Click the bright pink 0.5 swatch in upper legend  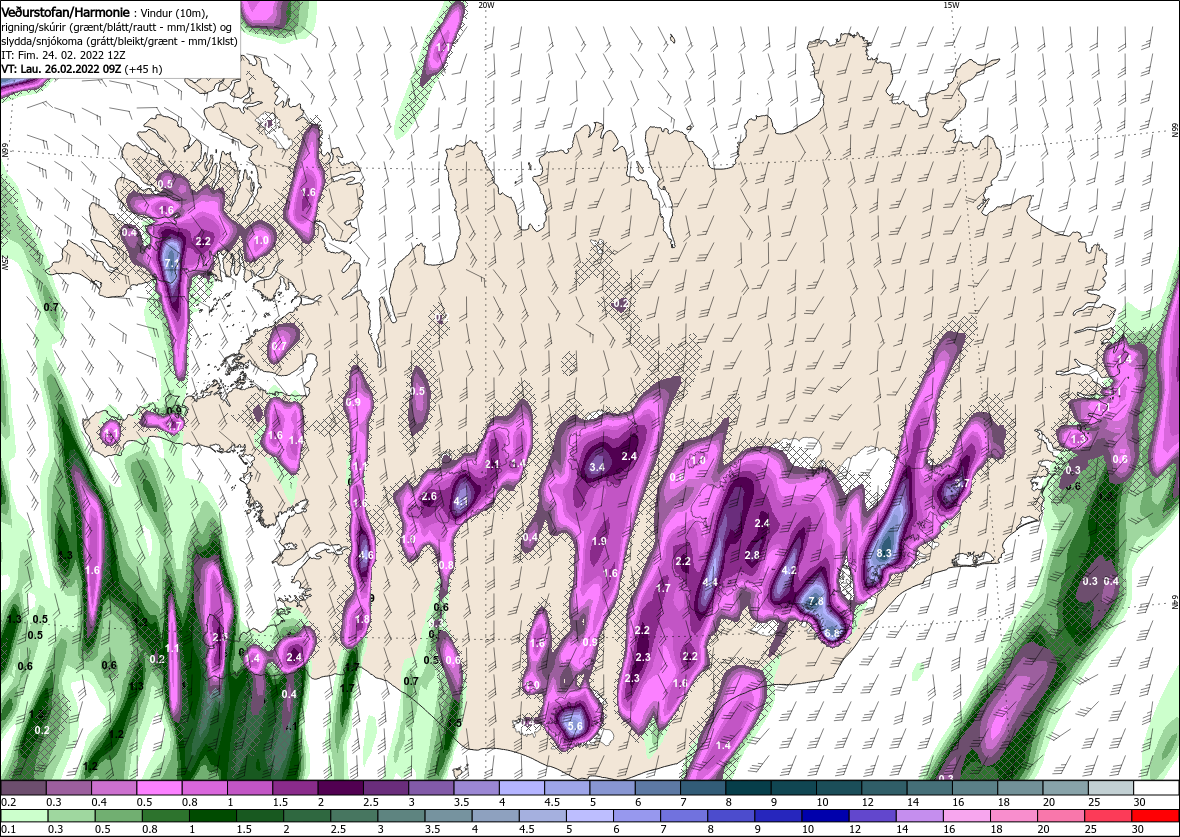(x=159, y=788)
